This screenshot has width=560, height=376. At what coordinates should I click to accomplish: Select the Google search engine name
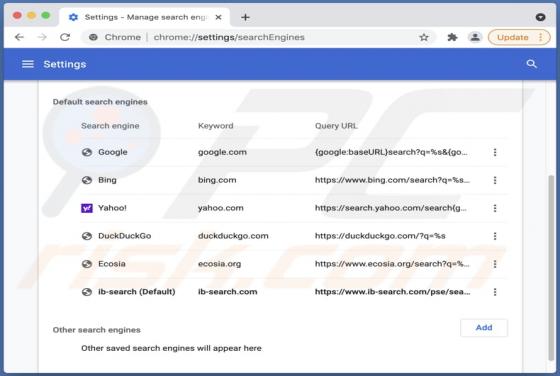(113, 152)
